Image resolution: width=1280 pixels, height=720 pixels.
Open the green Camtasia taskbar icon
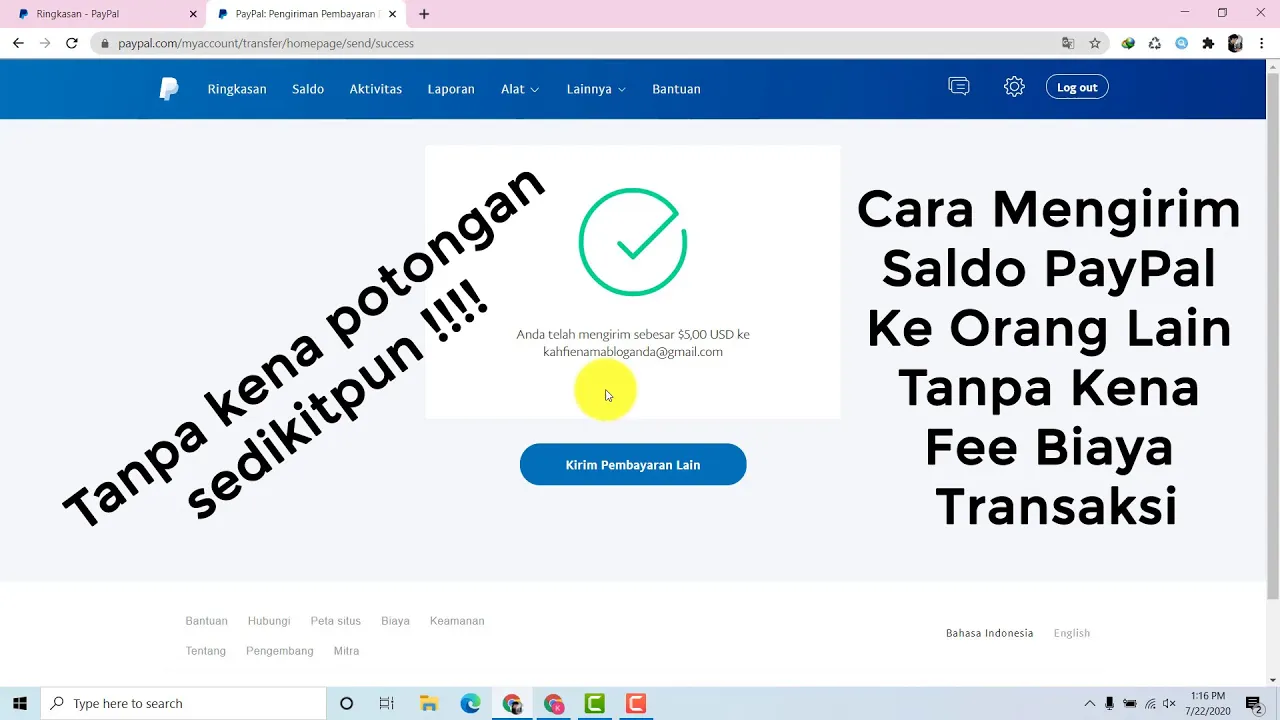pos(594,703)
